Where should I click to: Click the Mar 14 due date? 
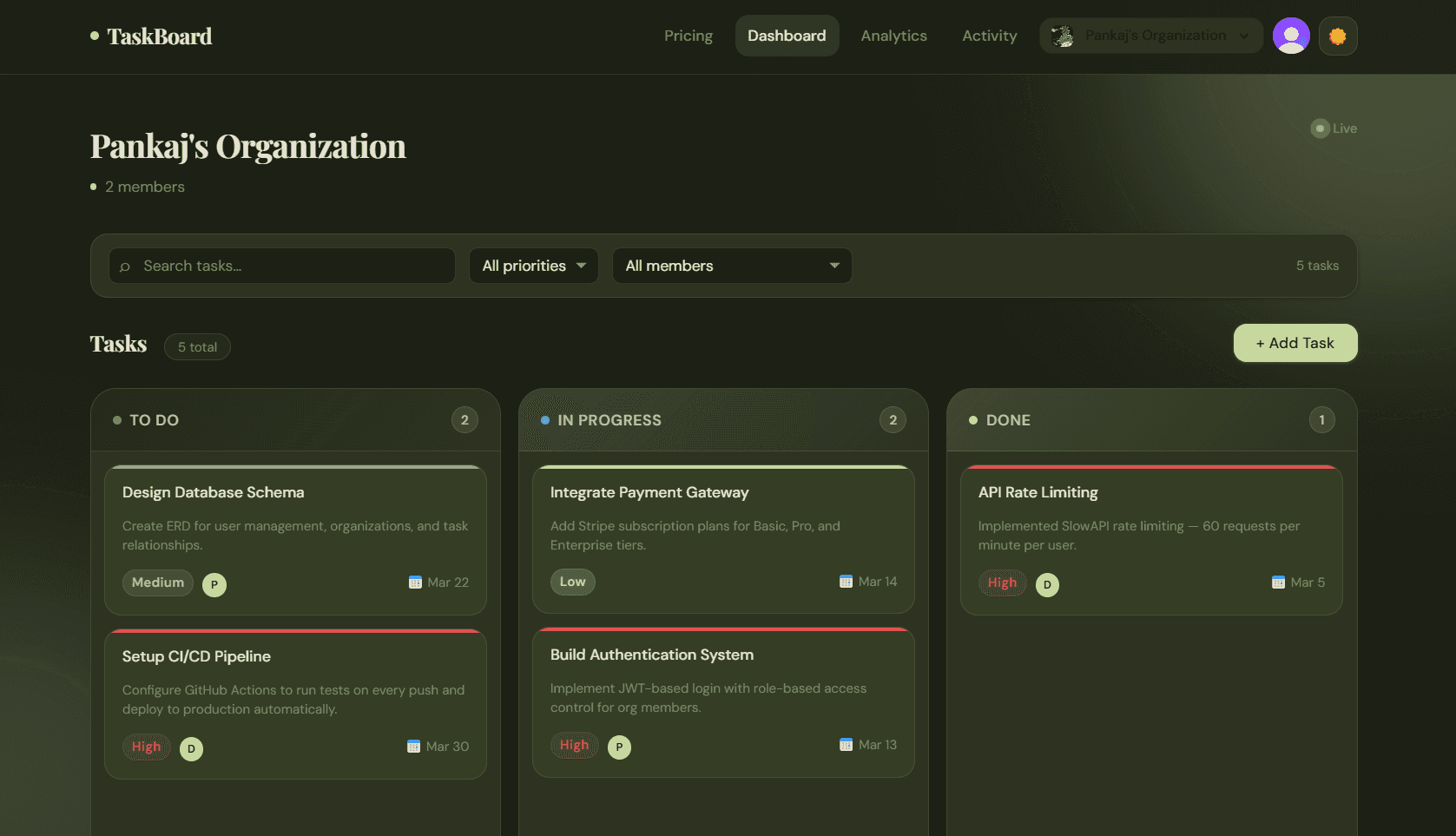tap(878, 582)
